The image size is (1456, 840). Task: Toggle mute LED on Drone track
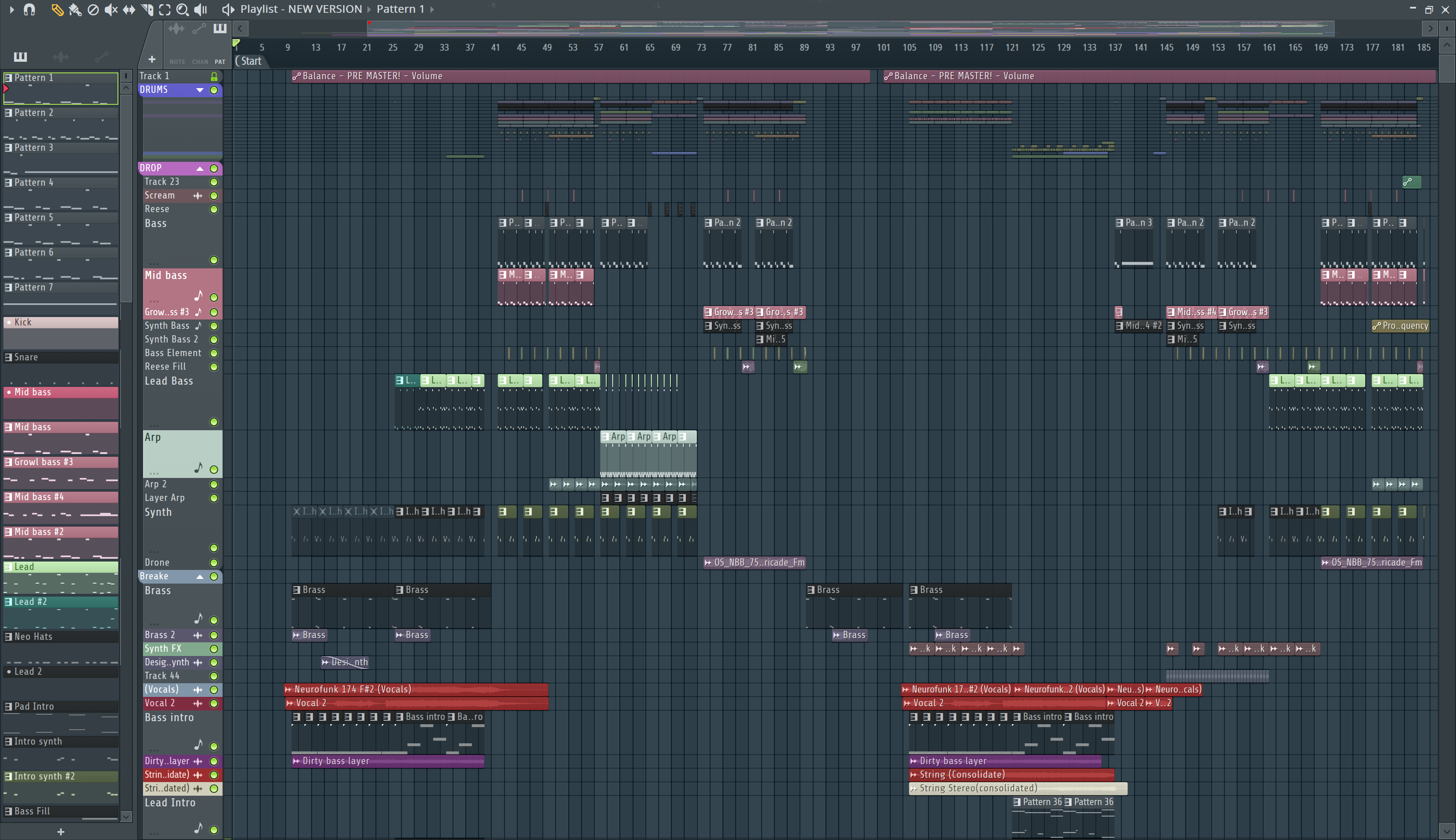214,563
